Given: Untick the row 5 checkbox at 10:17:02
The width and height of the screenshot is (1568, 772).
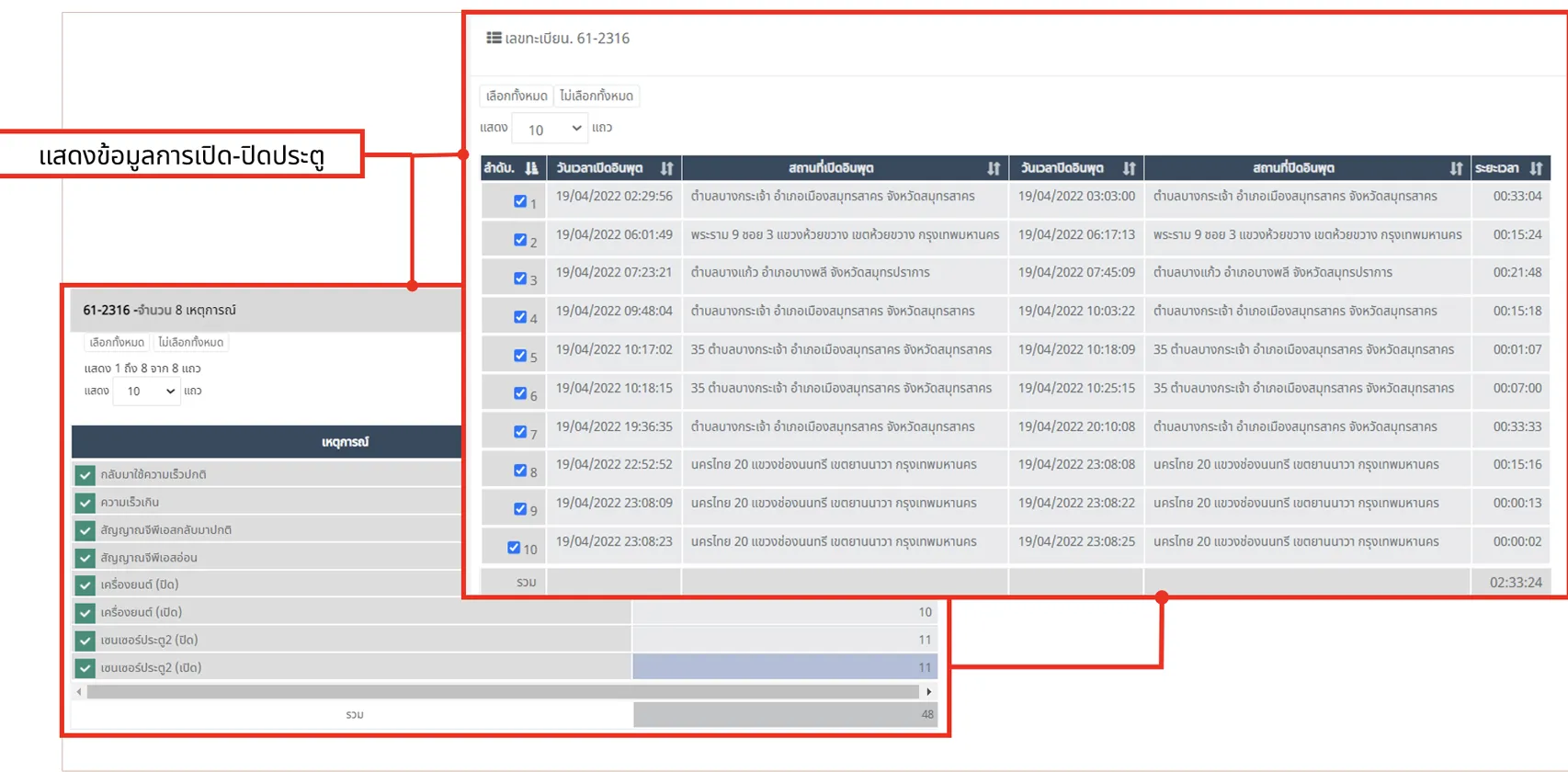Looking at the screenshot, I should coord(520,355).
